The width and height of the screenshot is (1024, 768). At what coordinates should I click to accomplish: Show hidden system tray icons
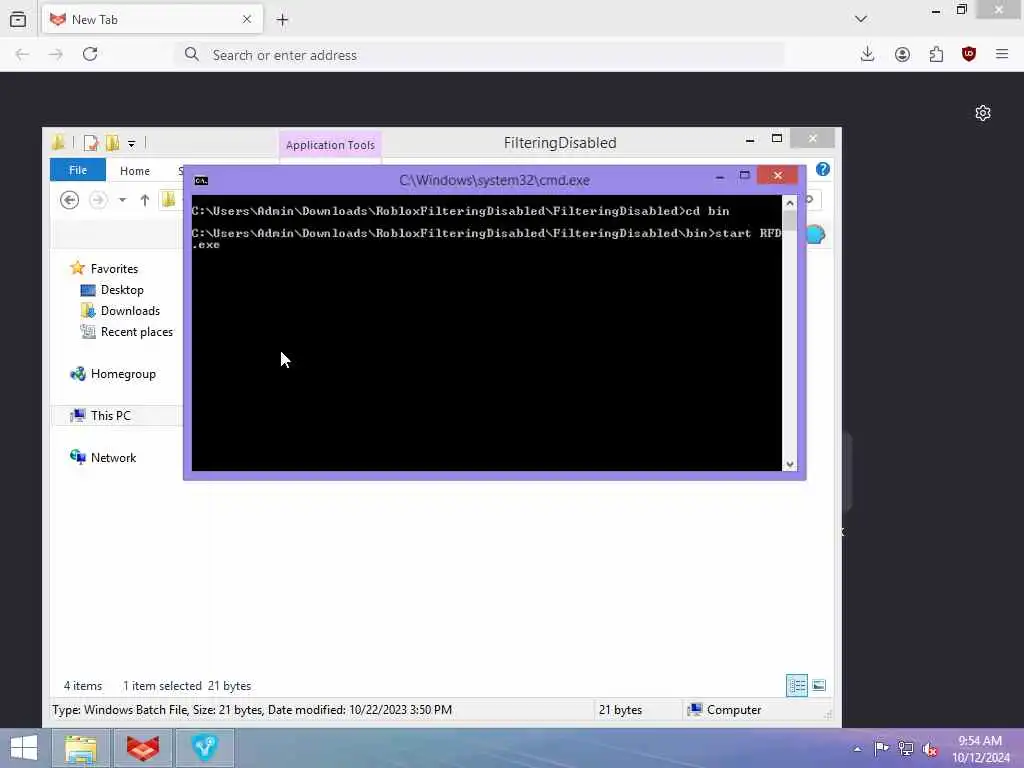click(857, 749)
